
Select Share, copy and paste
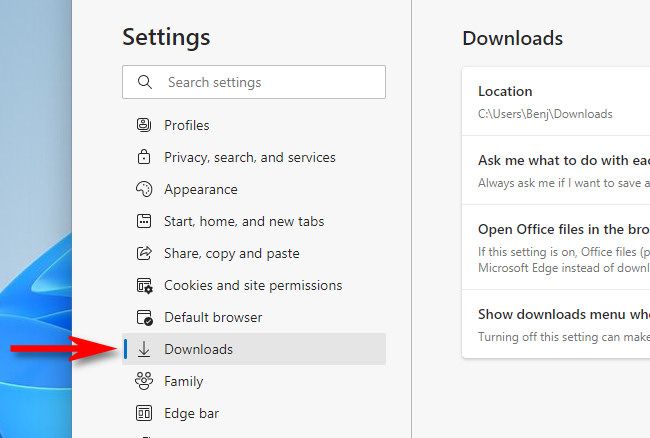(x=254, y=253)
